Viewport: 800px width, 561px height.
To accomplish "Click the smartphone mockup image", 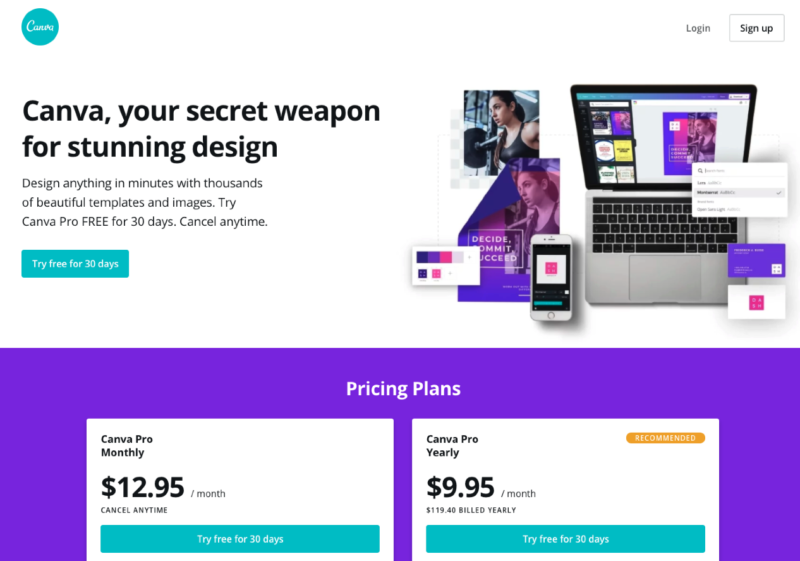I will 551,278.
